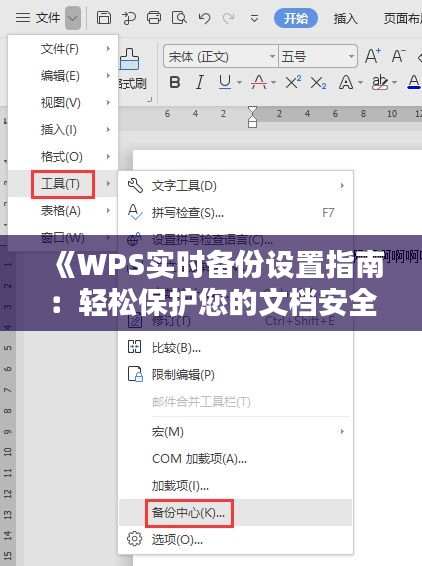Viewport: 422px width, 566px height.
Task: Toggle Subscript X₂ formatting
Action: (x=318, y=83)
